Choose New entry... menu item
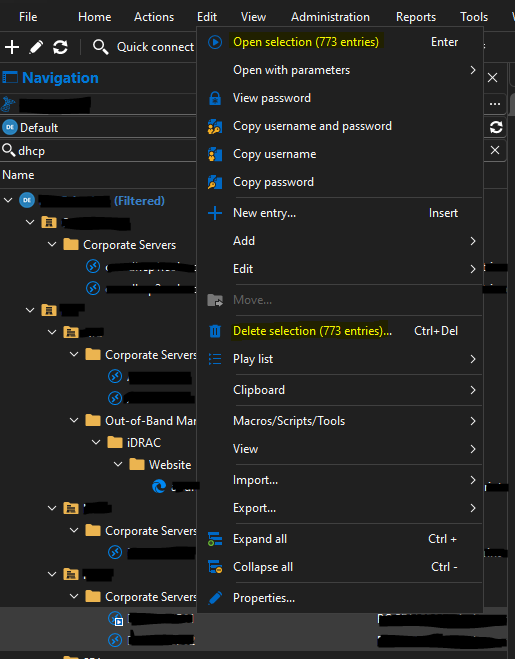The image size is (515, 659). [x=340, y=213]
